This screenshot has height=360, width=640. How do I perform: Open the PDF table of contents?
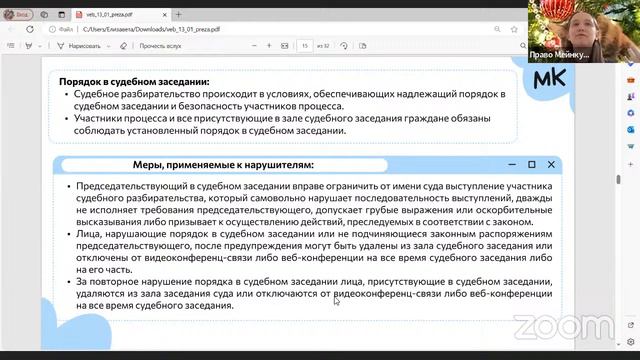[11, 46]
